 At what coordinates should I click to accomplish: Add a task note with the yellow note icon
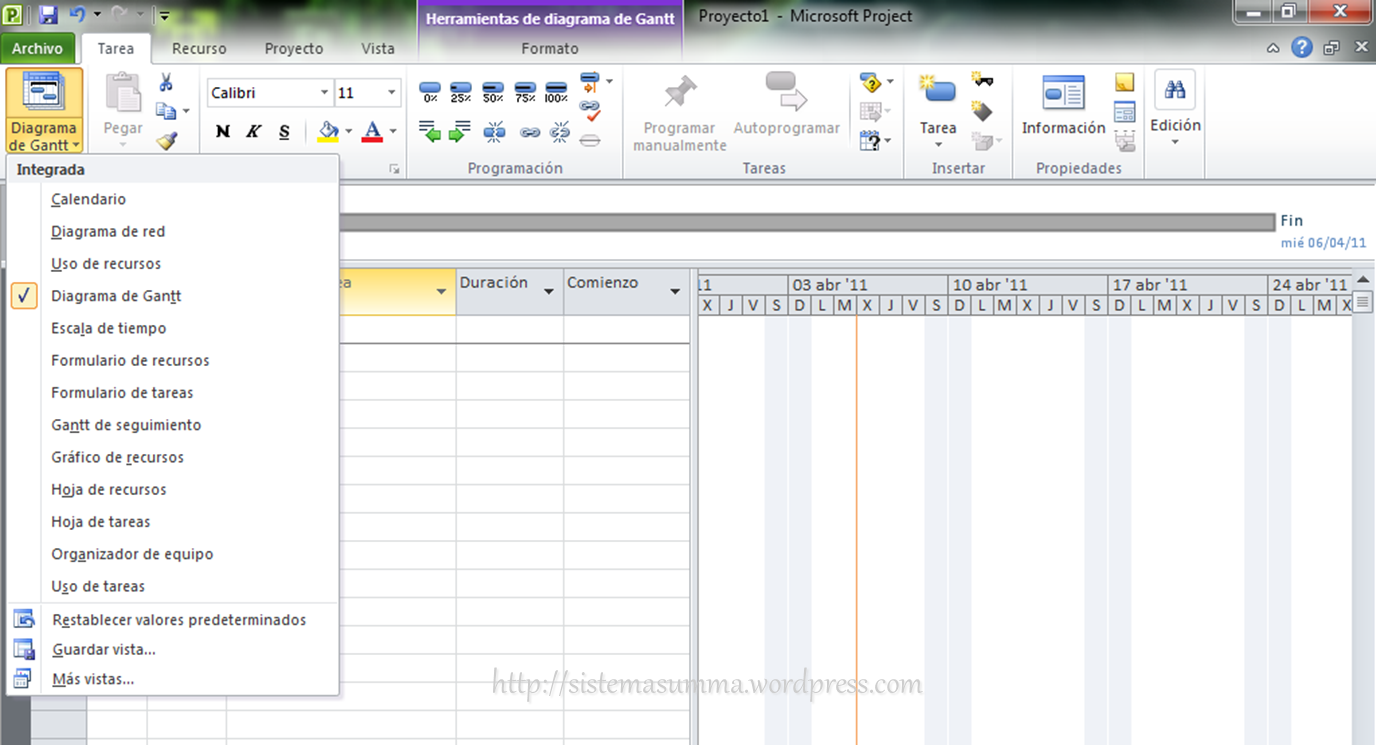[x=1124, y=82]
